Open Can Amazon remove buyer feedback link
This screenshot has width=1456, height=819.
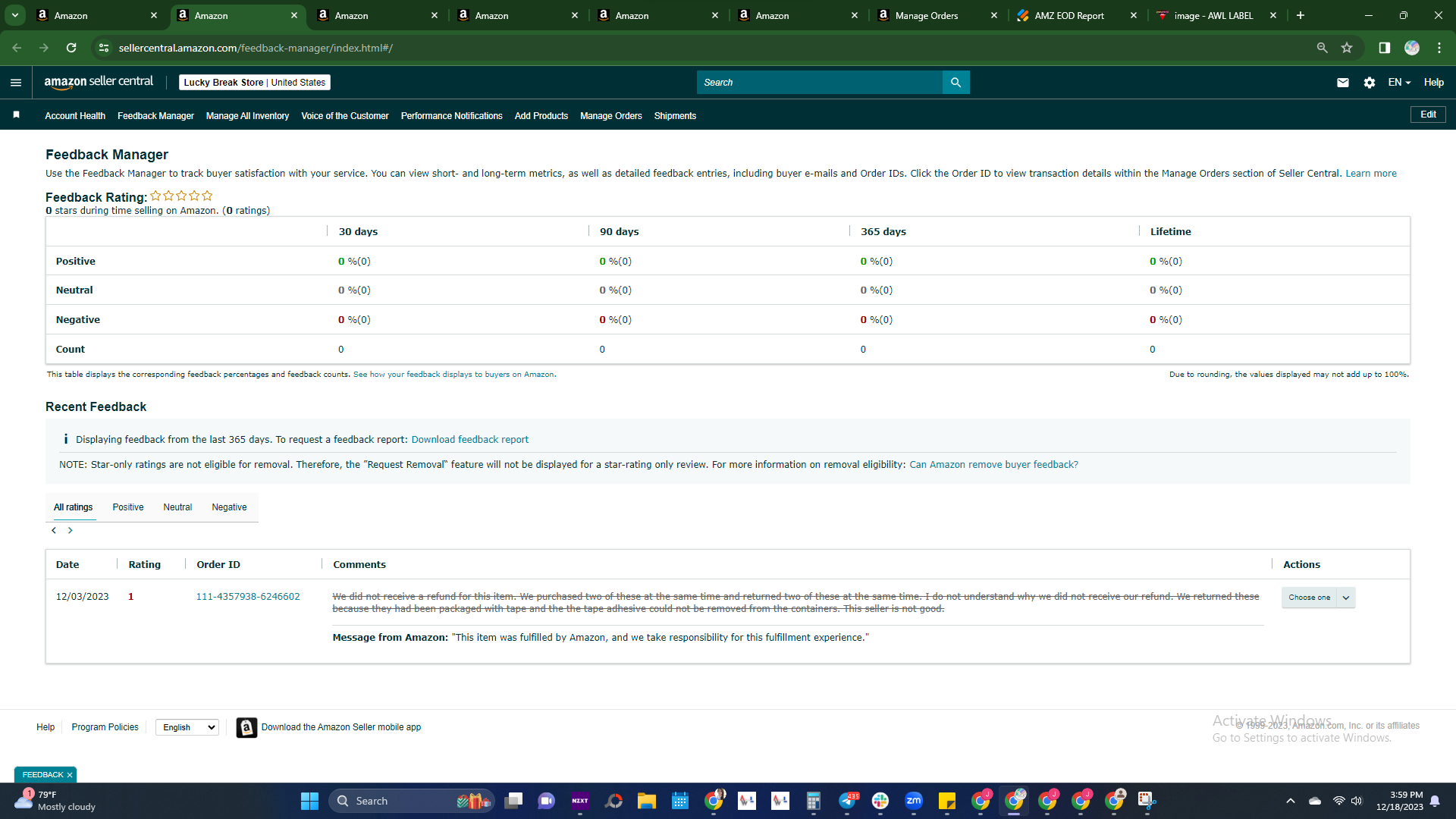[x=993, y=465]
